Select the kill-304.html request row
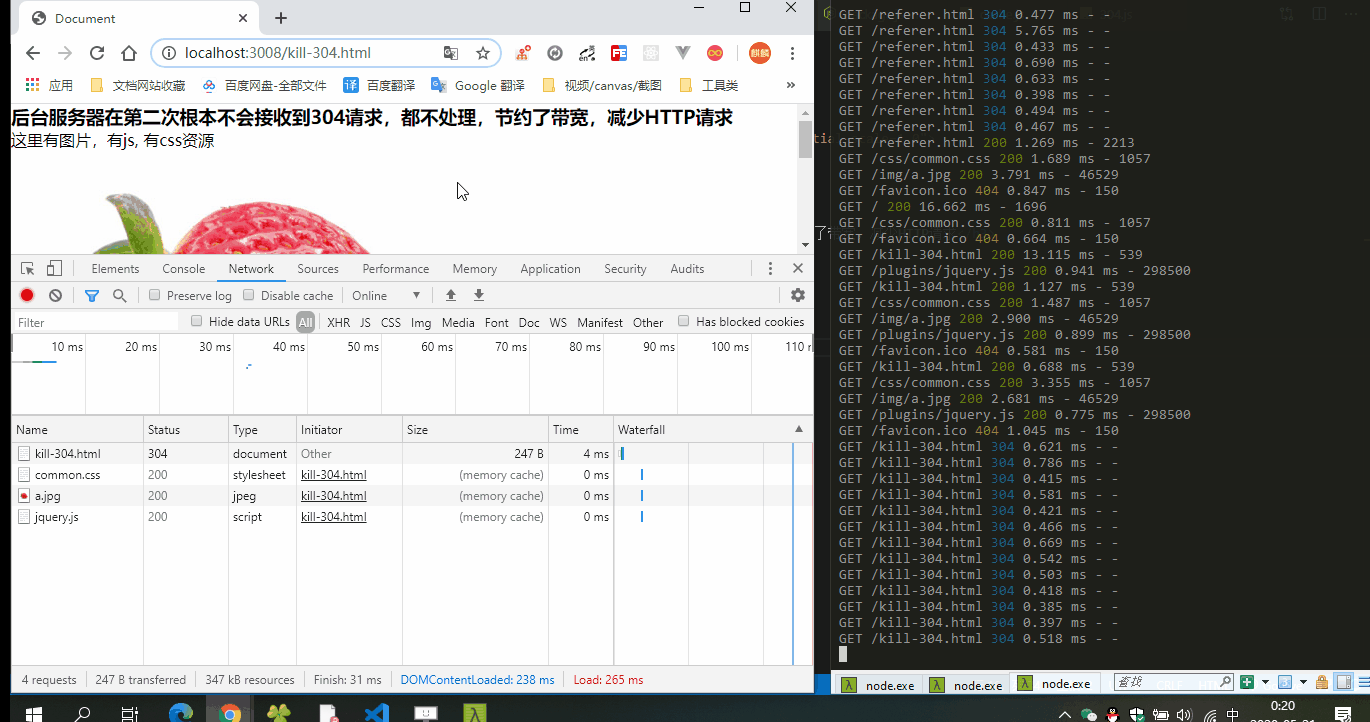Viewport: 1370px width, 722px height. [x=412, y=454]
